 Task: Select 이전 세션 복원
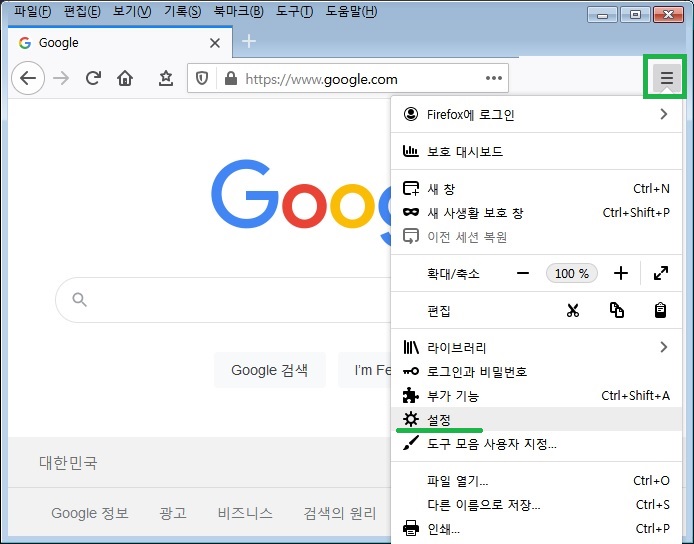pyautogui.click(x=536, y=237)
